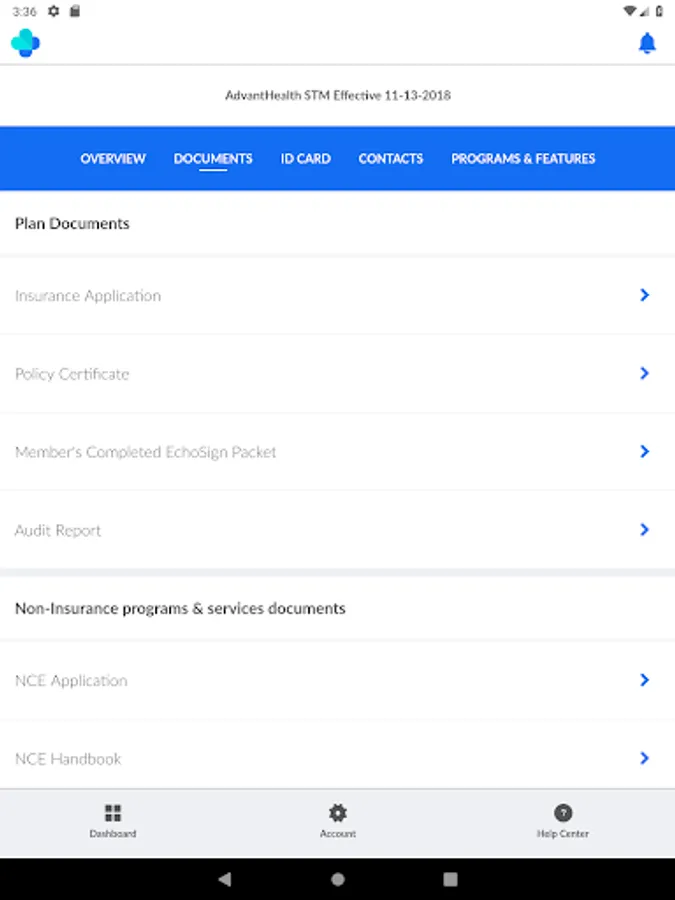Switch to the Overview tab

coord(113,158)
